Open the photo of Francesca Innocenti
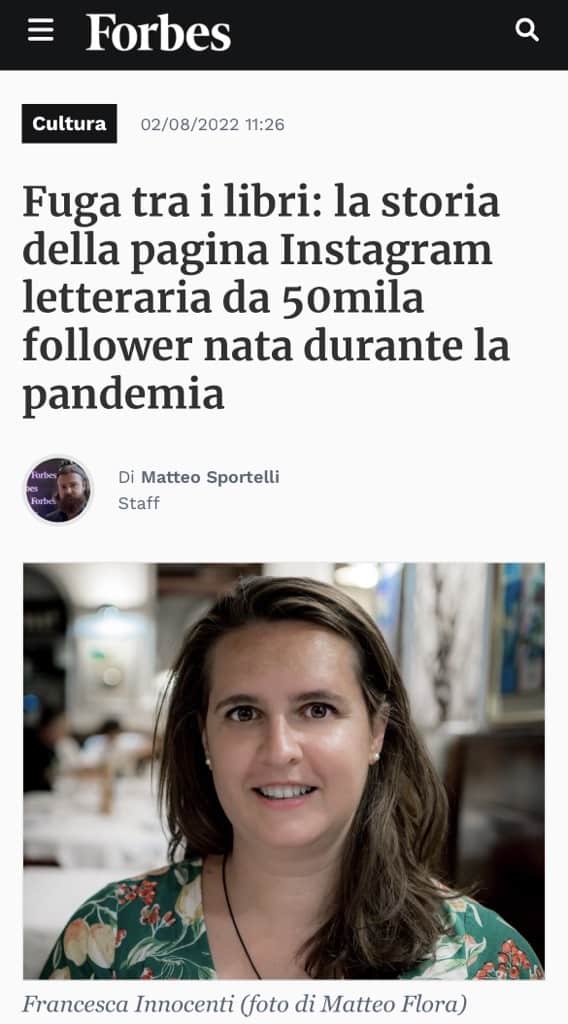 point(284,771)
